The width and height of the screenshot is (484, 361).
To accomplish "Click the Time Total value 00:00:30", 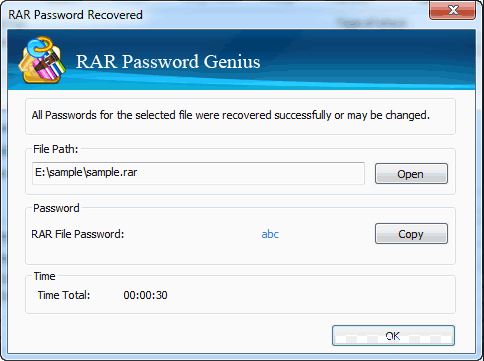I will (145, 295).
